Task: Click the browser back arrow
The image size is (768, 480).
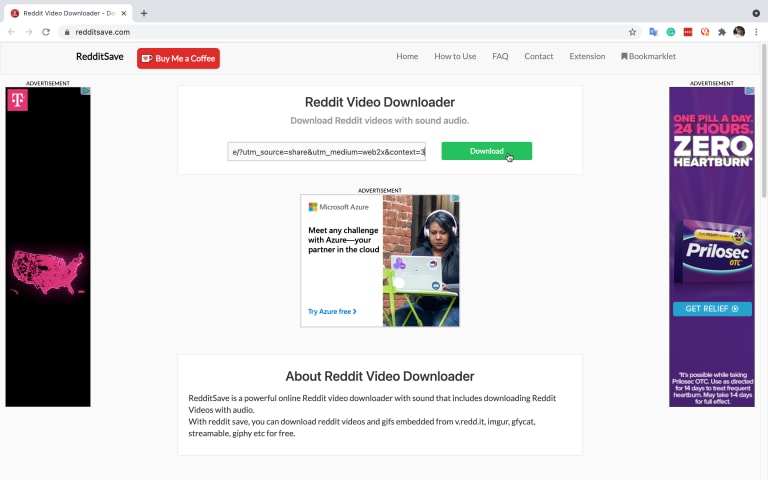Action: click(12, 32)
